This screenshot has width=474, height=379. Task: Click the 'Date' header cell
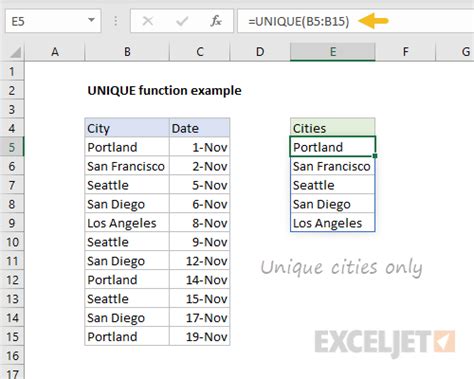tap(200, 128)
